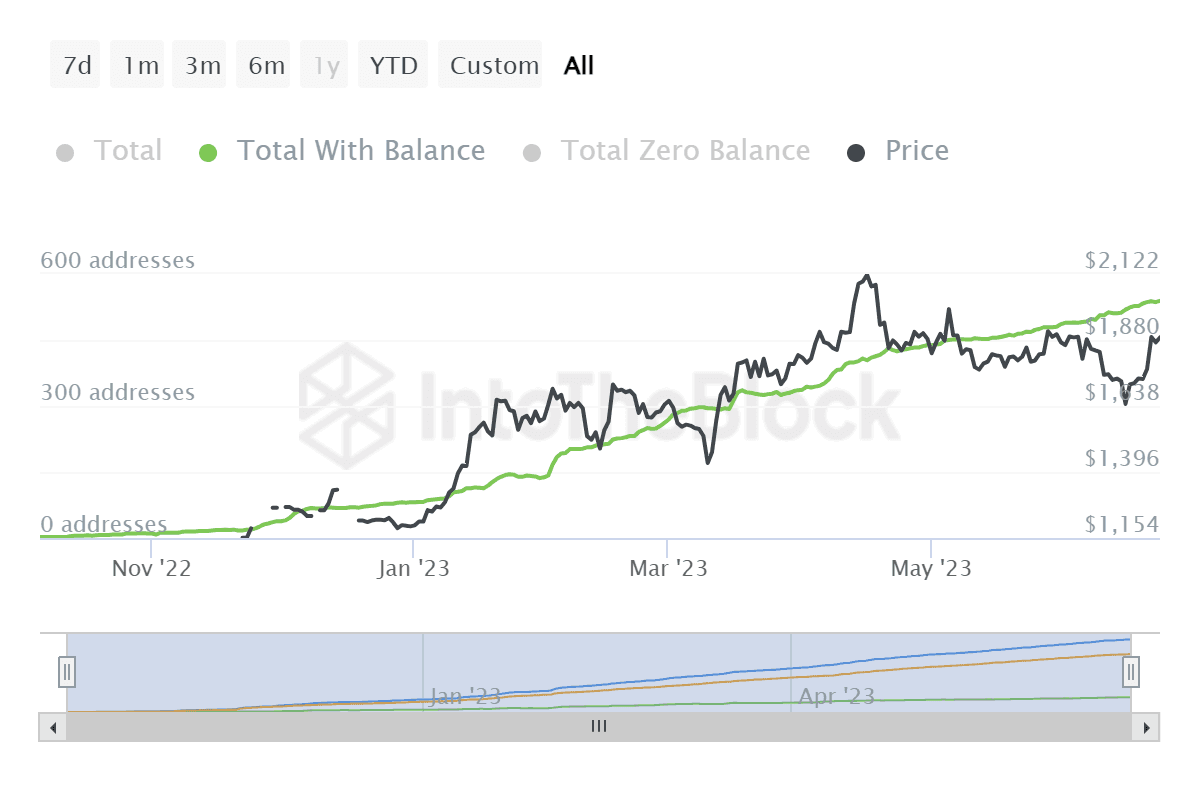Image resolution: width=1200 pixels, height=800 pixels.
Task: Choose the 3m range option
Action: click(x=203, y=66)
